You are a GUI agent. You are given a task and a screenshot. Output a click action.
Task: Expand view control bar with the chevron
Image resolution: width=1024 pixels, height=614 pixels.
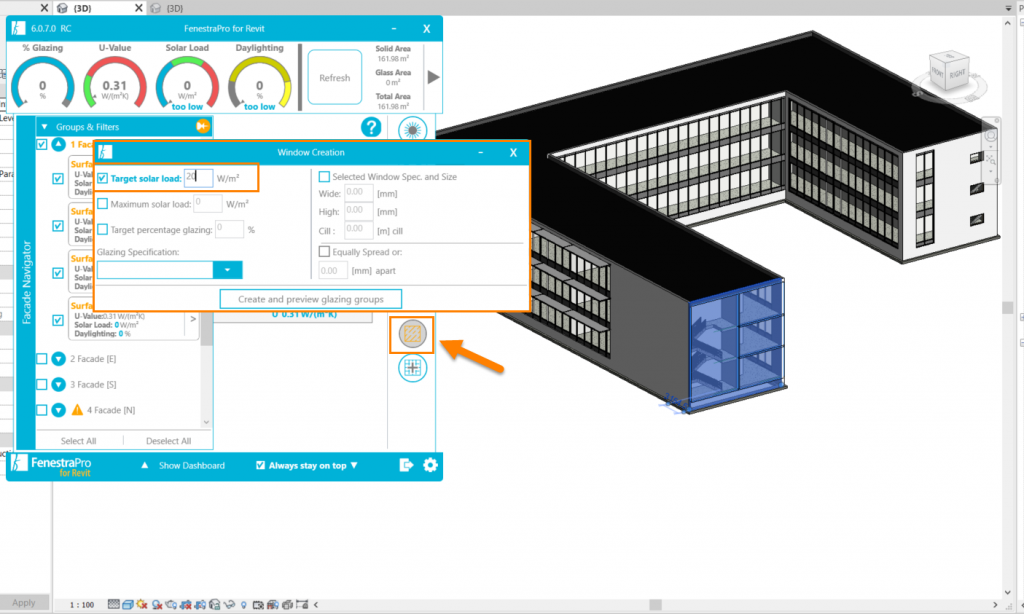coord(315,605)
